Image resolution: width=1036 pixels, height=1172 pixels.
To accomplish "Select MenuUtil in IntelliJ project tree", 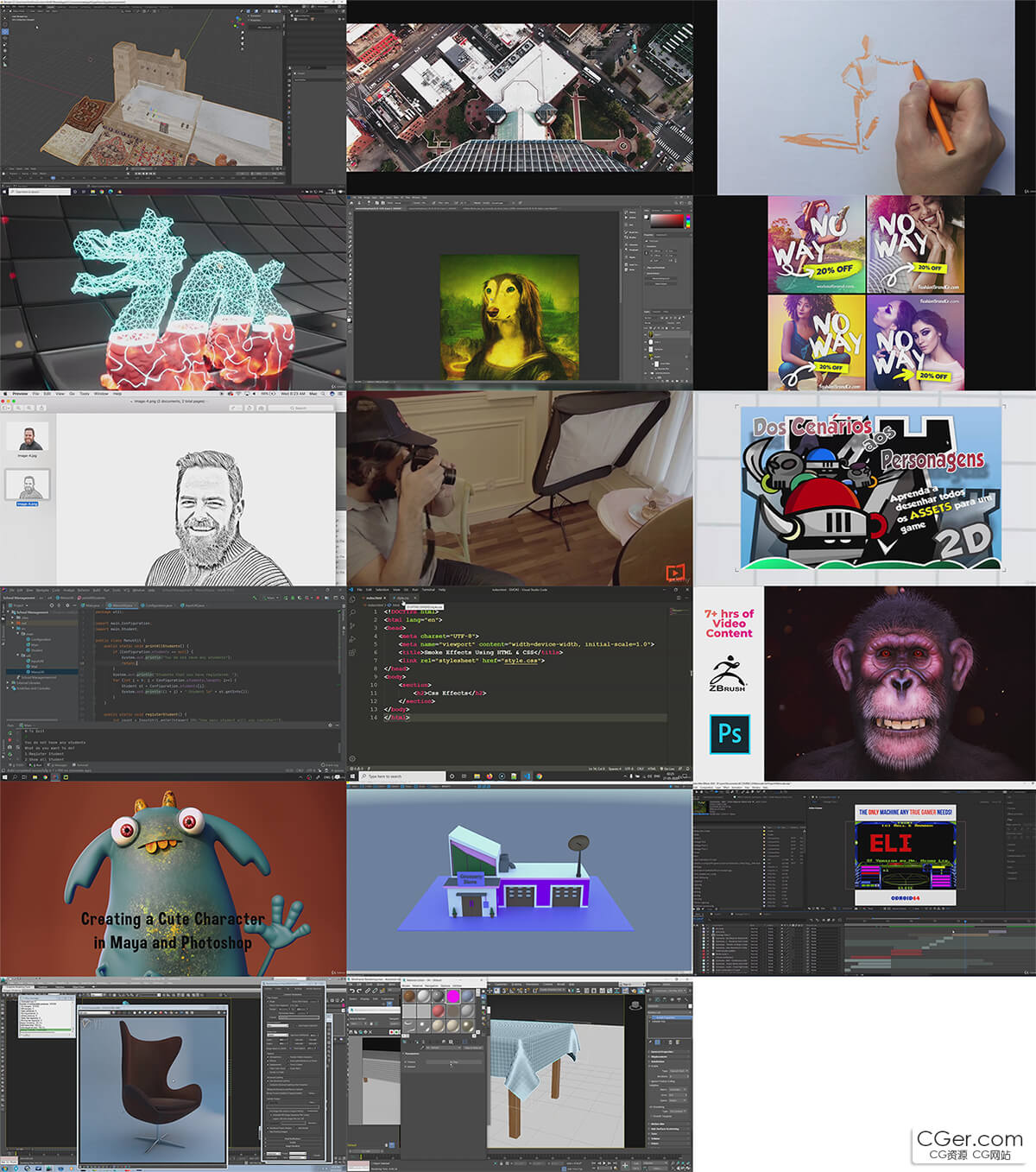I will click(37, 672).
